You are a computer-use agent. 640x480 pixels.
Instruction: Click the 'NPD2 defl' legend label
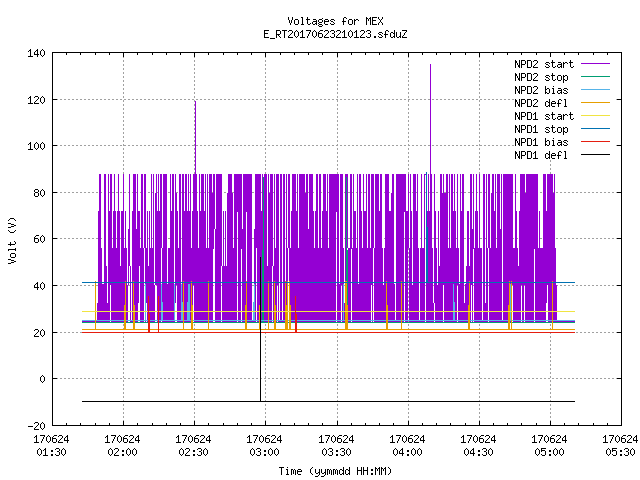pos(541,103)
